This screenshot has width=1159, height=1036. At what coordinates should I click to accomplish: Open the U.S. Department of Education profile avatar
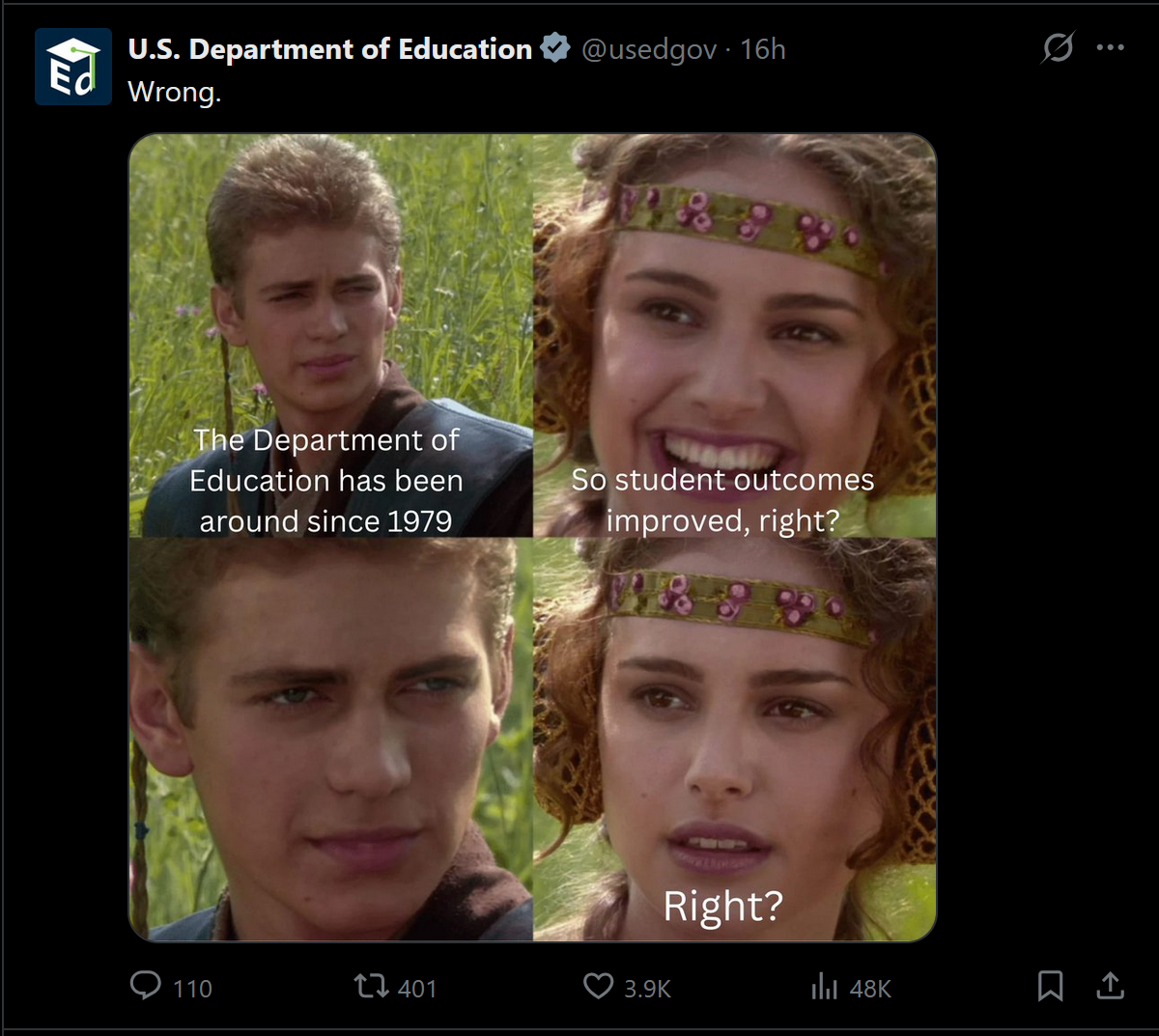(73, 67)
